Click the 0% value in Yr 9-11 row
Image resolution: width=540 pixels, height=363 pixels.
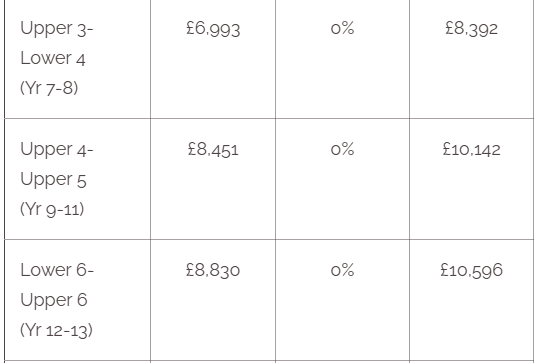tap(342, 149)
